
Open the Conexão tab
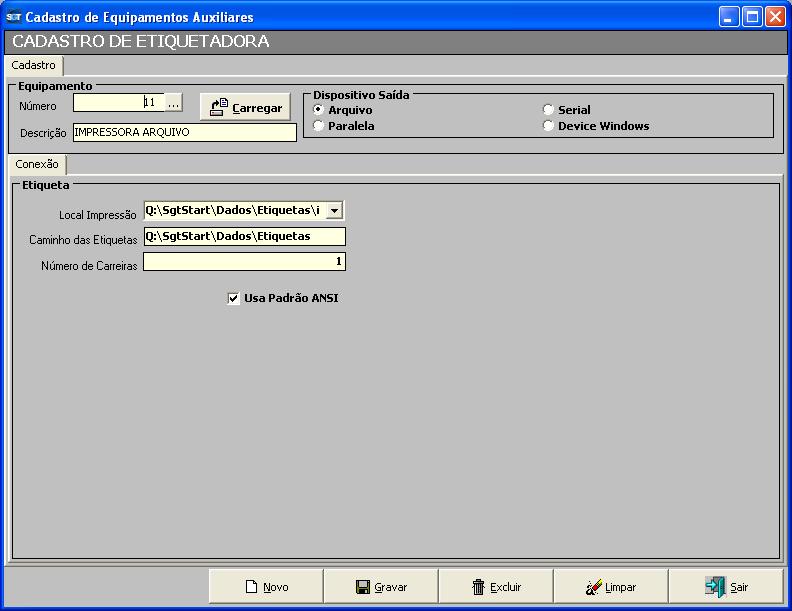pos(37,164)
